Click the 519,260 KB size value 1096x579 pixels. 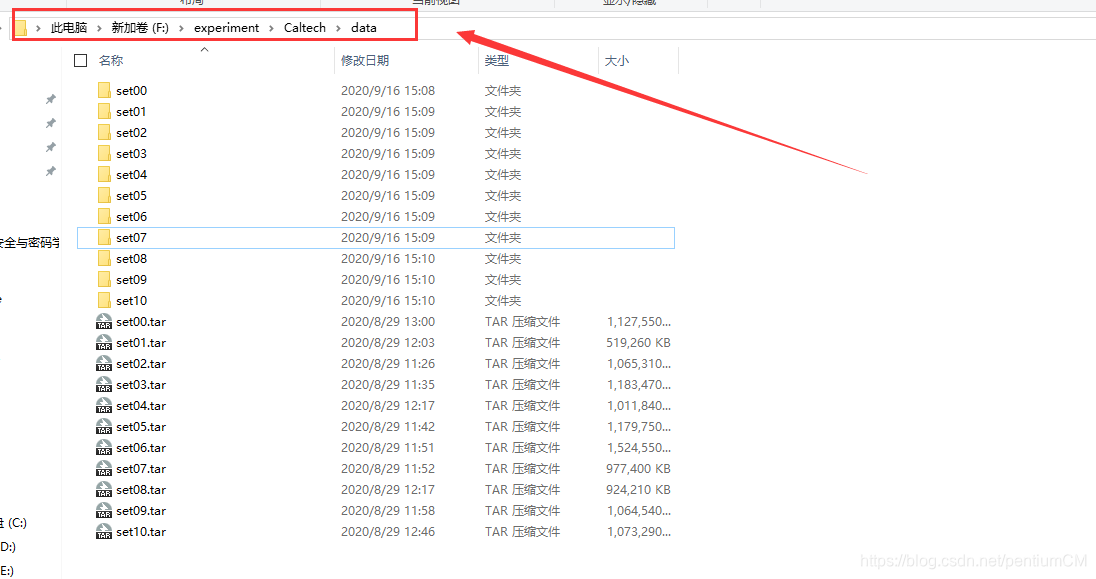tap(638, 343)
